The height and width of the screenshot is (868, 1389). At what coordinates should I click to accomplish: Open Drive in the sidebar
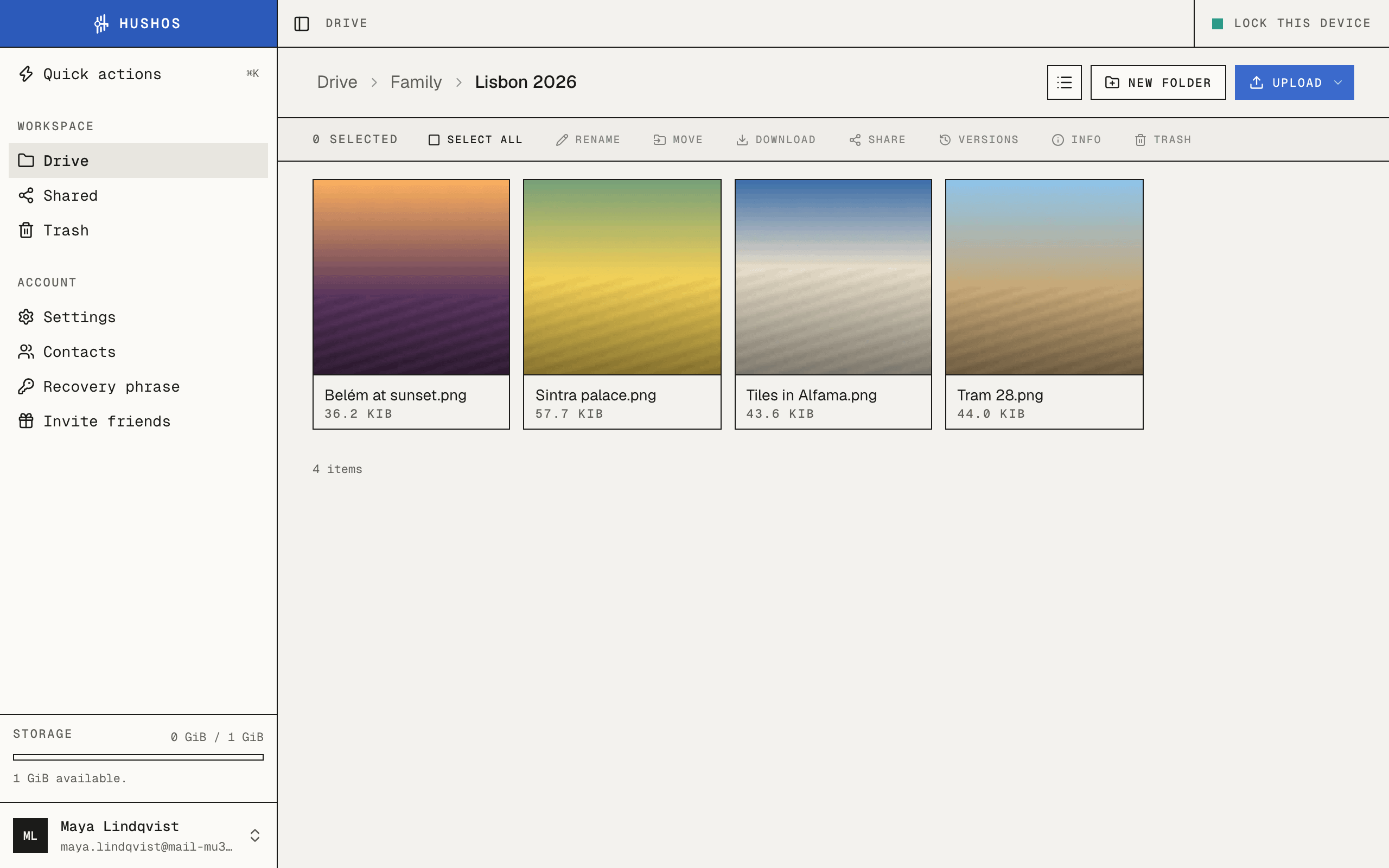(x=138, y=160)
